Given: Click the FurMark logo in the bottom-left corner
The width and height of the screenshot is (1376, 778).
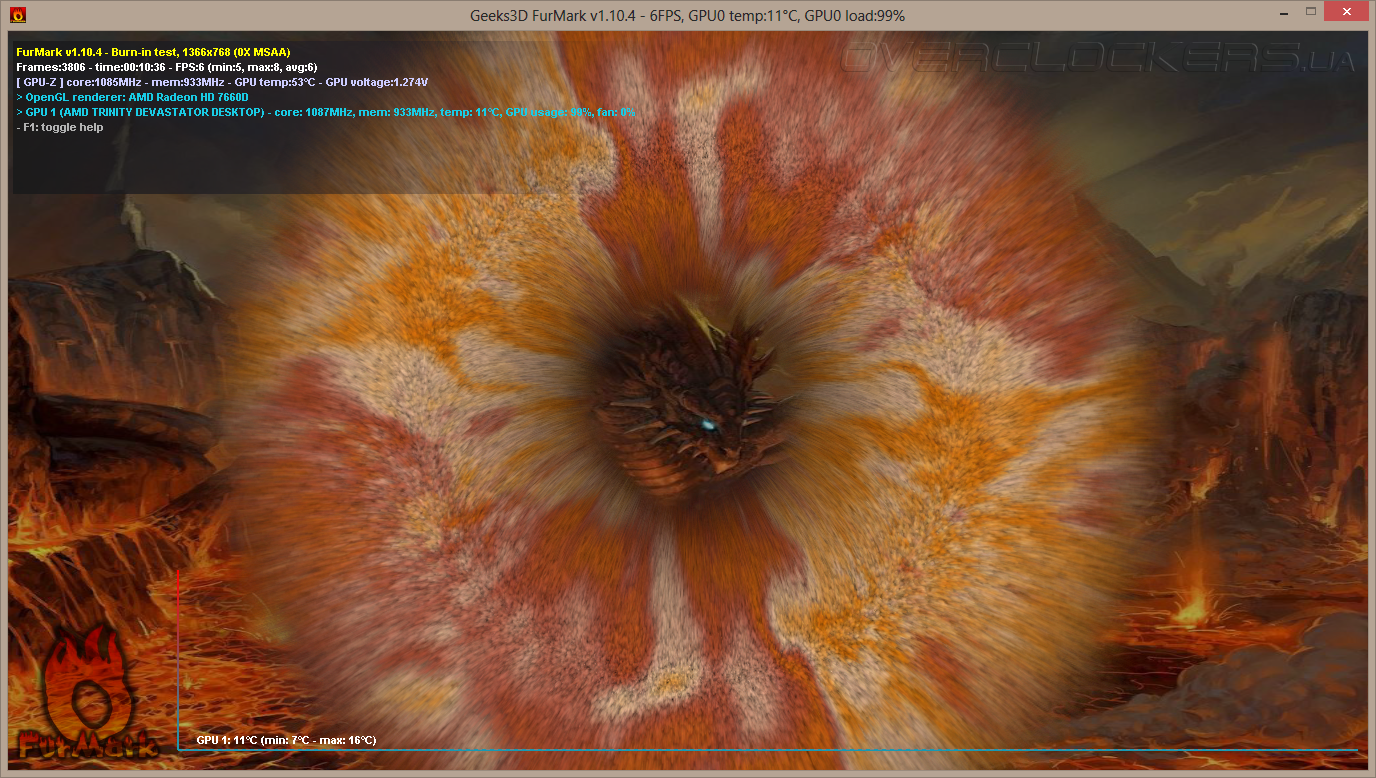Looking at the screenshot, I should coord(88,692).
